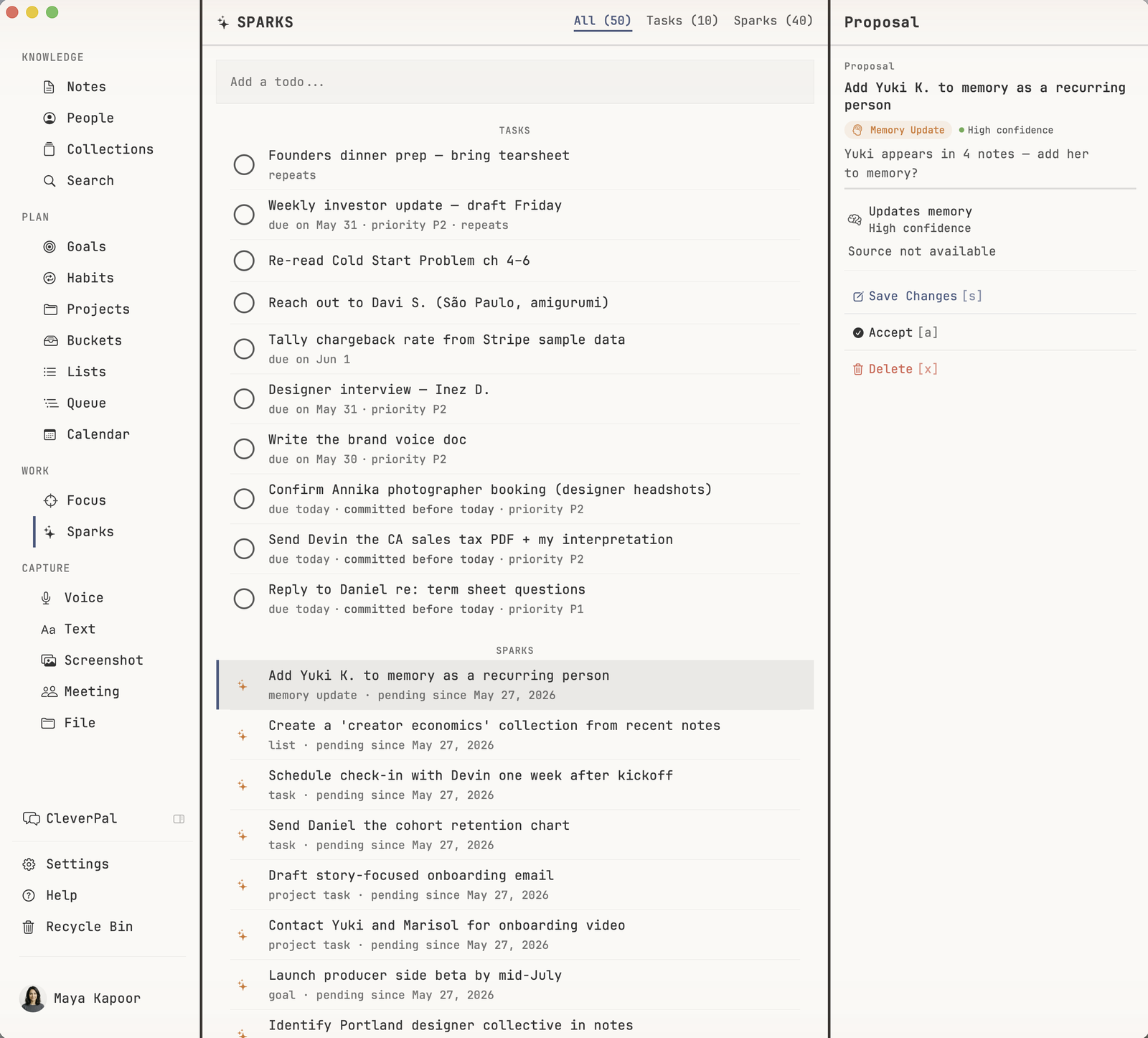This screenshot has height=1038, width=1148.
Task: Check off Reach out to Davi S. task
Action: point(244,303)
